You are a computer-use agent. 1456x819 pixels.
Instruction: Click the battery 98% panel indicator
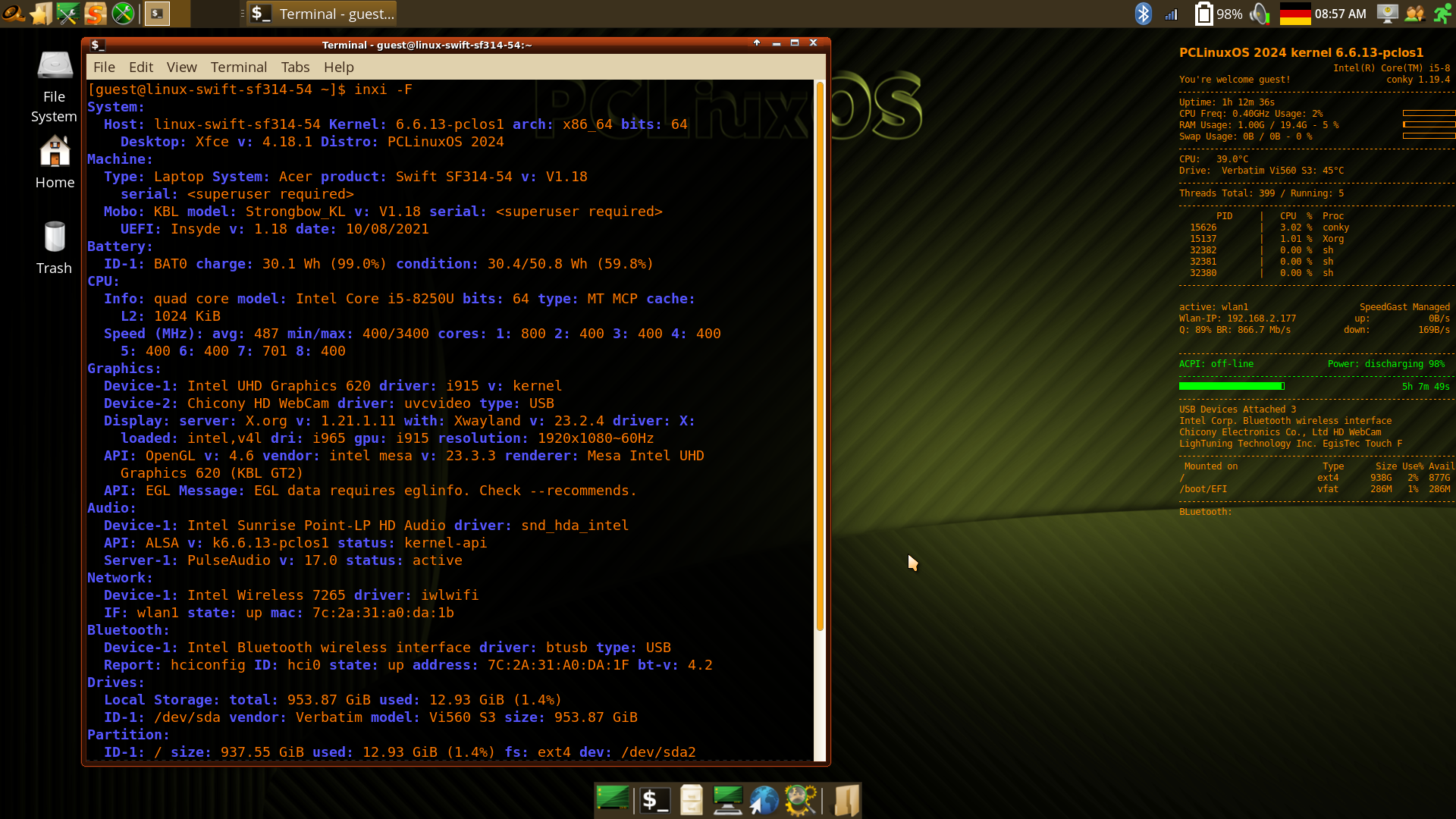(1218, 14)
